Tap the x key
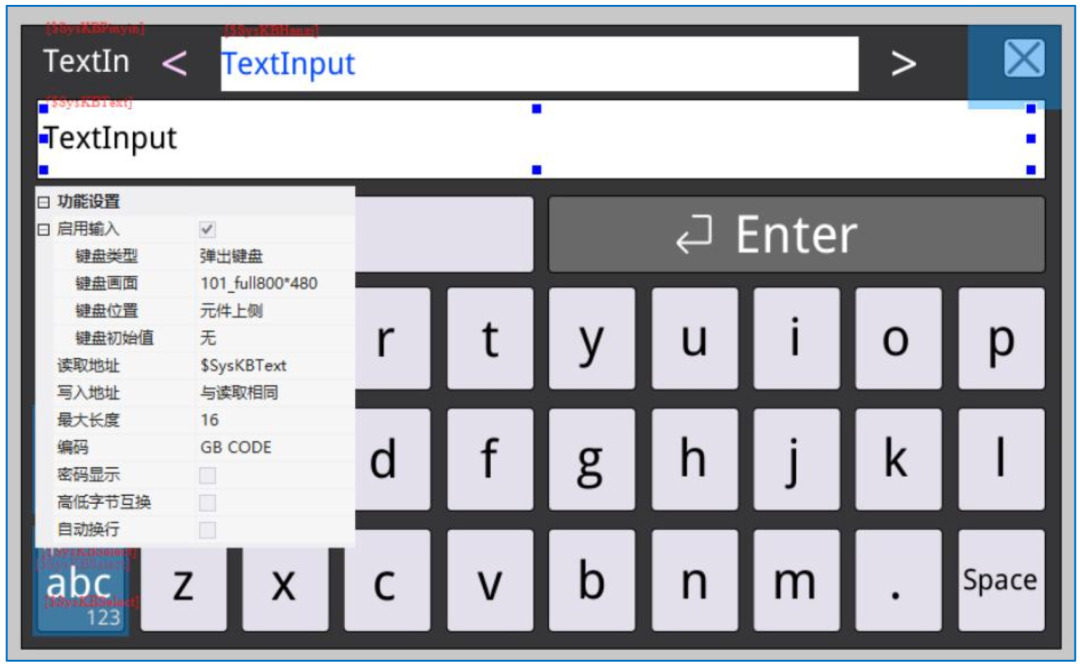This screenshot has width=1080, height=671. [285, 589]
